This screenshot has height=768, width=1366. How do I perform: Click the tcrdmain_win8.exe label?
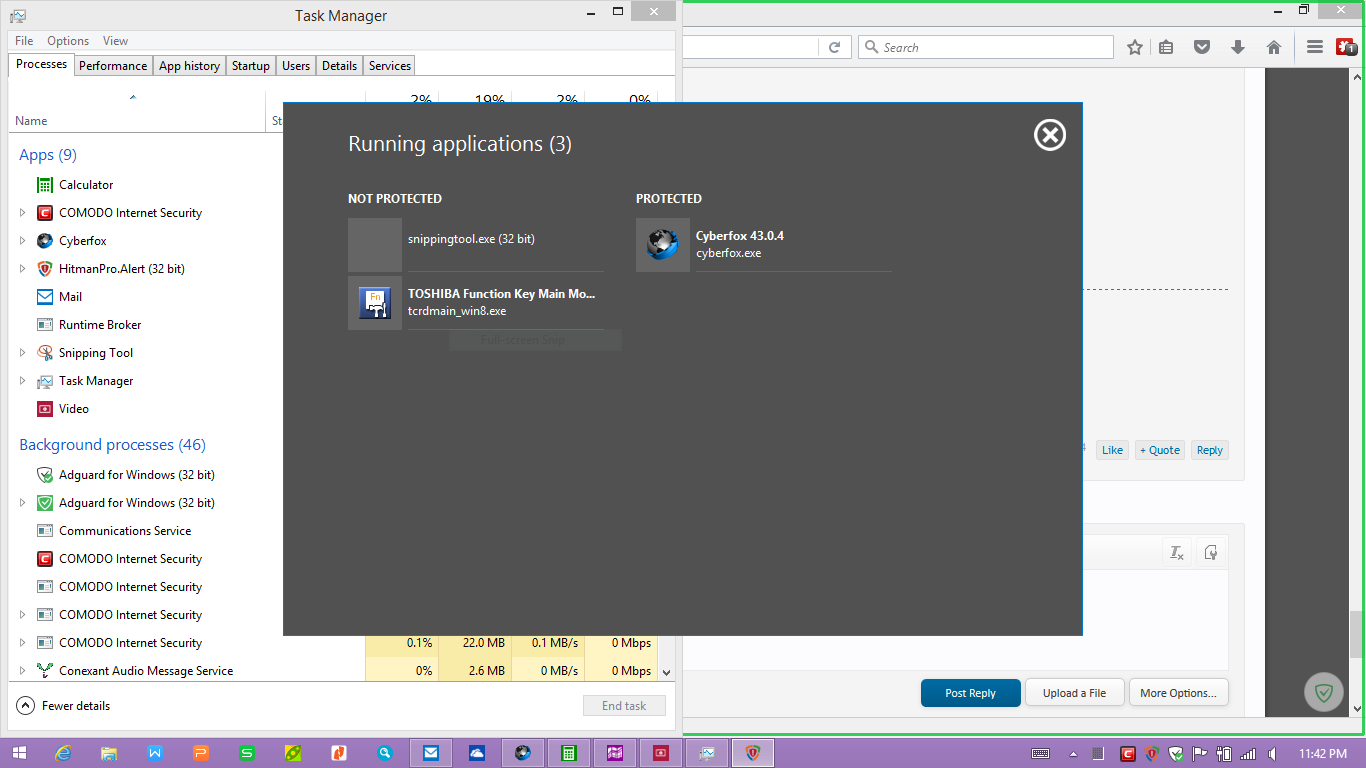click(x=457, y=311)
